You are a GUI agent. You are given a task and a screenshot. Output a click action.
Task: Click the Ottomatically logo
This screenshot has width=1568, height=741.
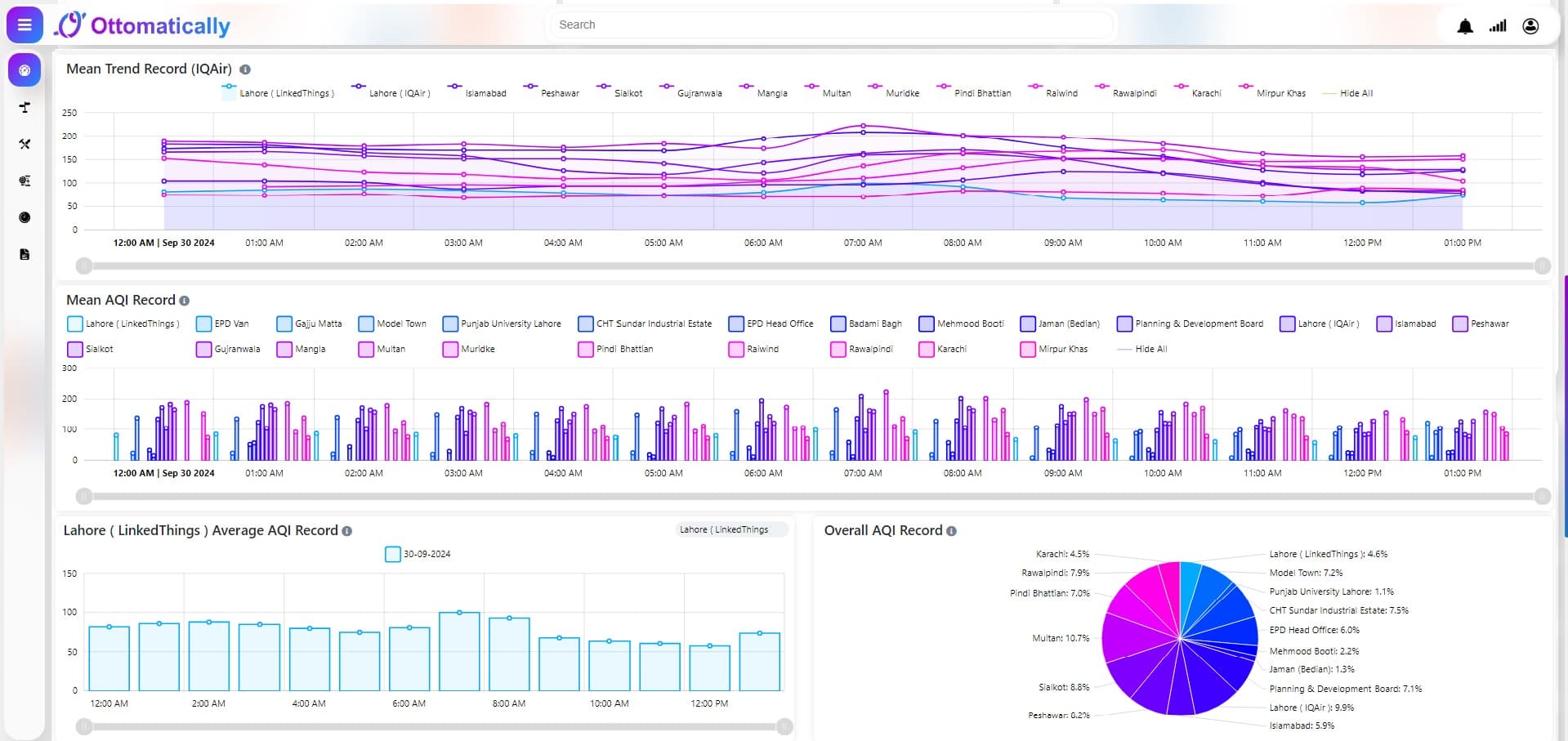point(142,25)
